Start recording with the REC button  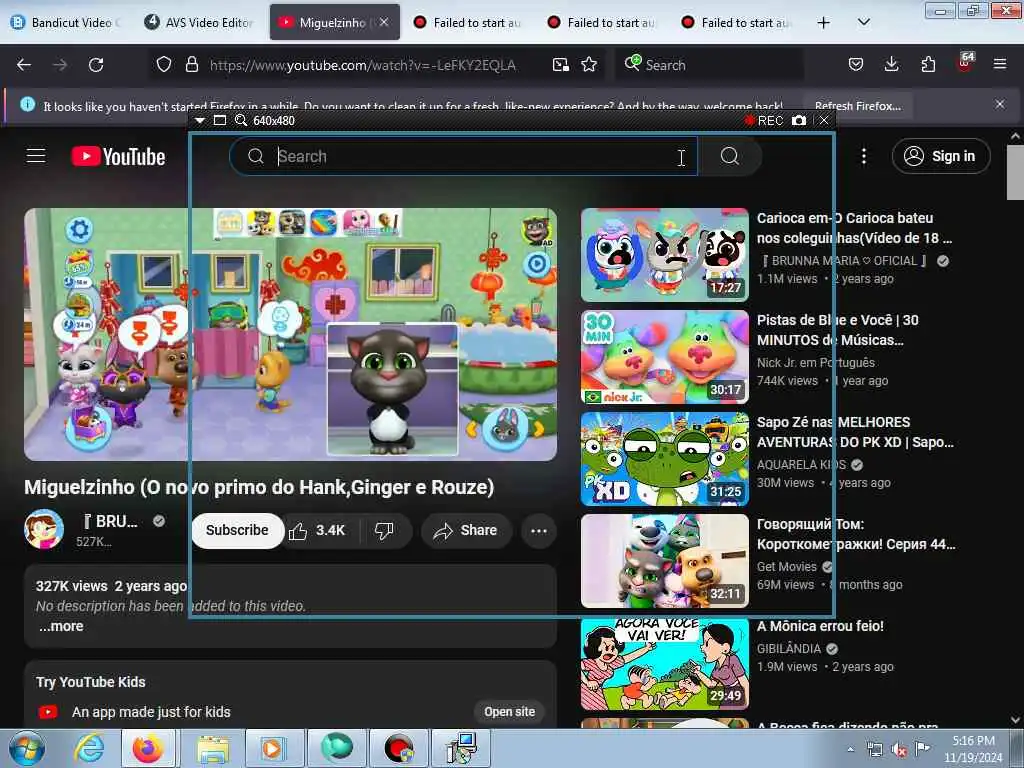click(764, 120)
